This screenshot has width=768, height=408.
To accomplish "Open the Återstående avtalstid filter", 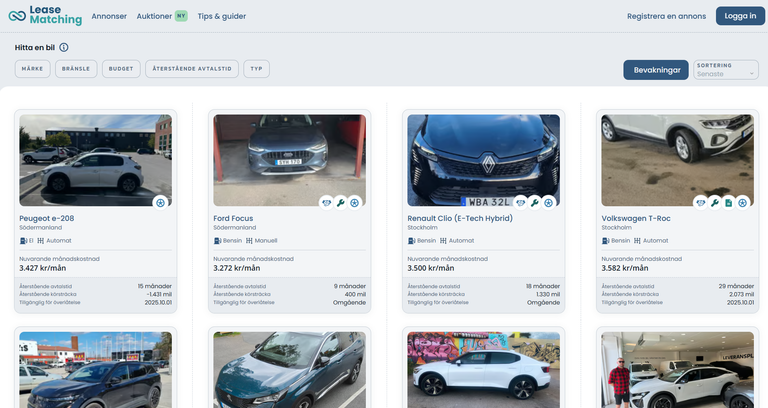I will (x=192, y=69).
